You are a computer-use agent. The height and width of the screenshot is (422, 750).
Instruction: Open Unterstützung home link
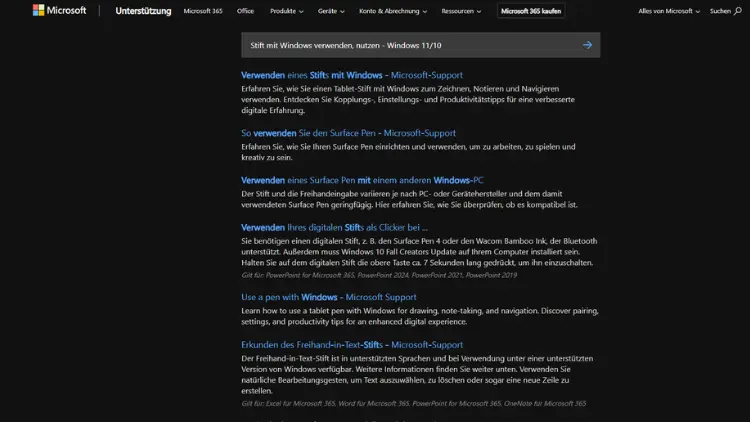tap(143, 11)
